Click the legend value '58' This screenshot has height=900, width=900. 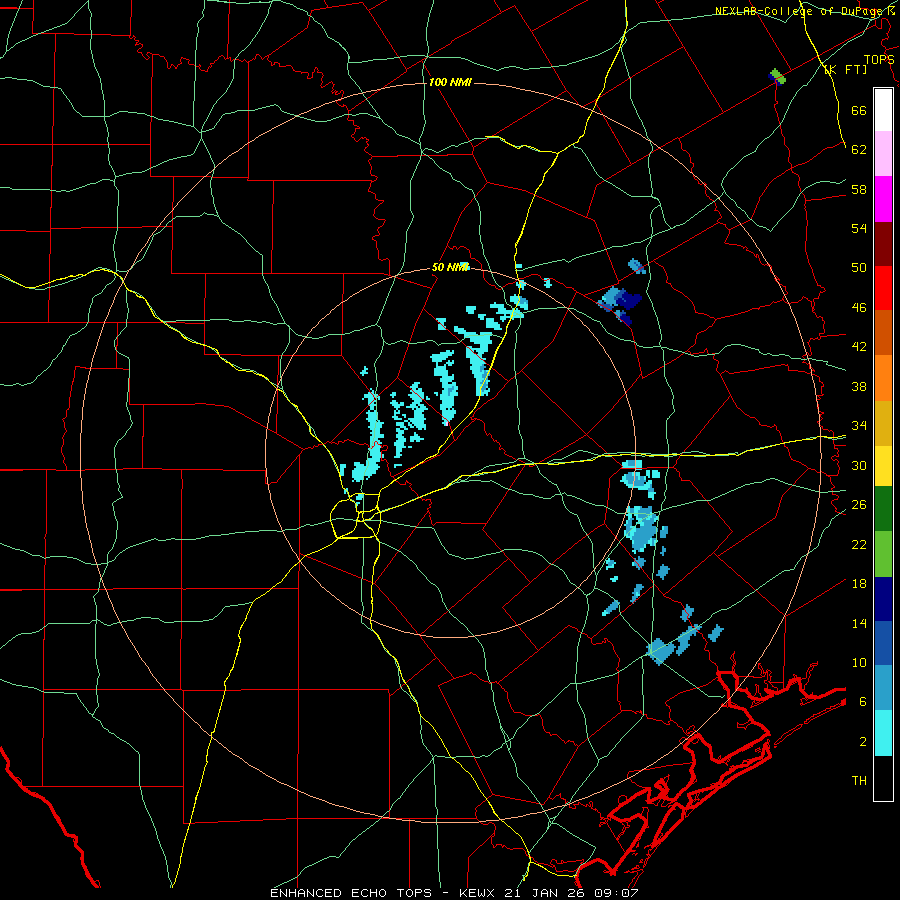coord(859,189)
